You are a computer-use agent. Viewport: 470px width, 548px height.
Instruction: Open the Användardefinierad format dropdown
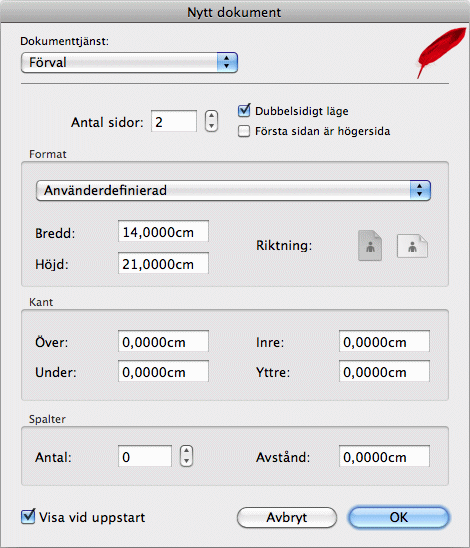click(x=233, y=190)
